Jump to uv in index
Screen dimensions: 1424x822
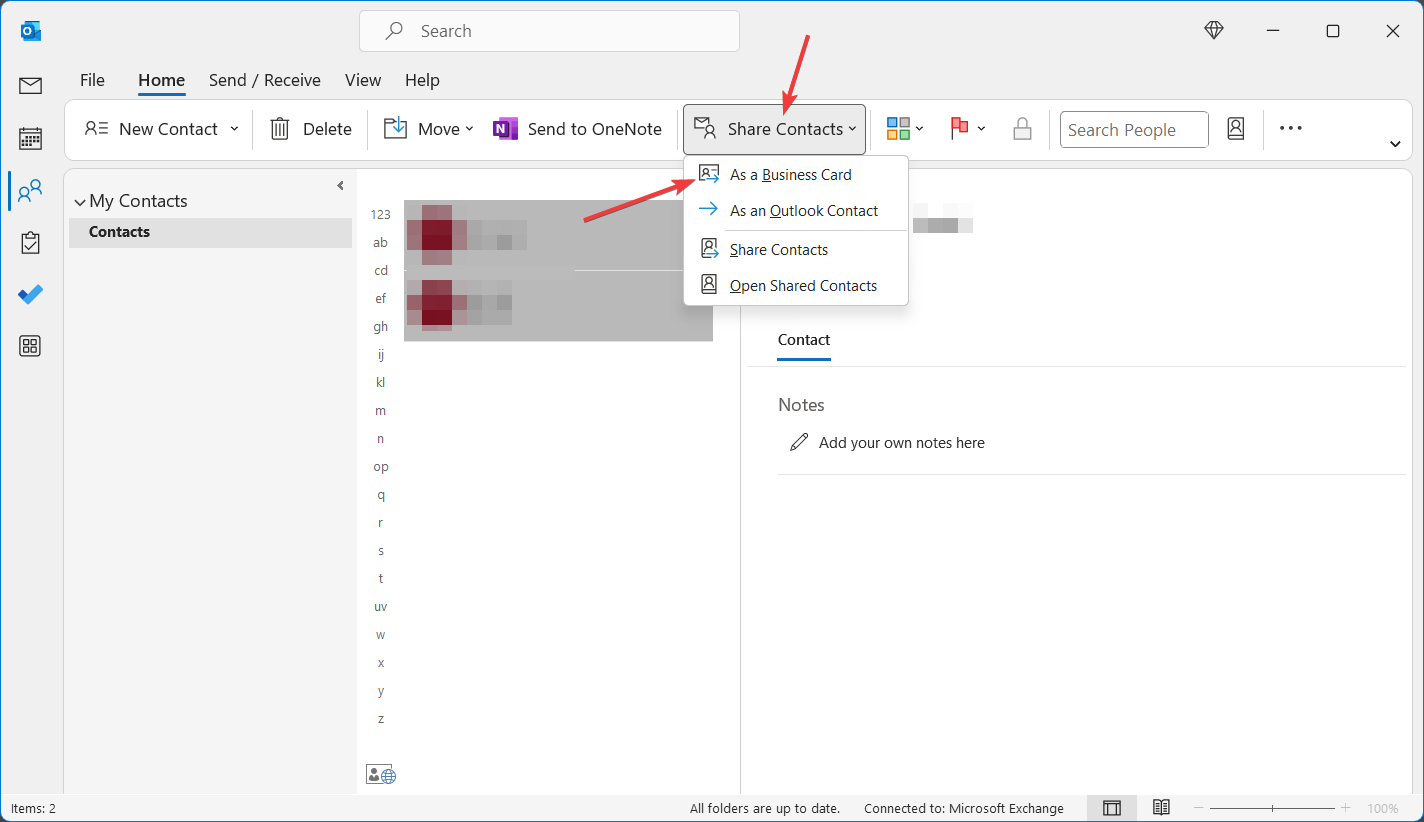[x=380, y=606]
